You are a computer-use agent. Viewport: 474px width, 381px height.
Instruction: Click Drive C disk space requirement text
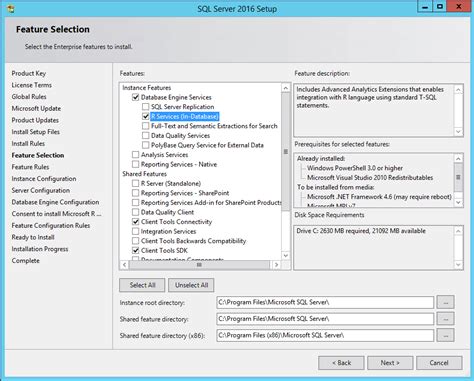361,231
